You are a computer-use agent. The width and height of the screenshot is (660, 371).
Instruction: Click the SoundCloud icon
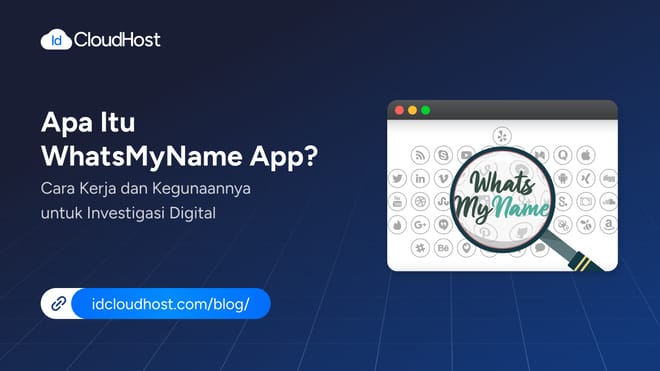(x=609, y=201)
